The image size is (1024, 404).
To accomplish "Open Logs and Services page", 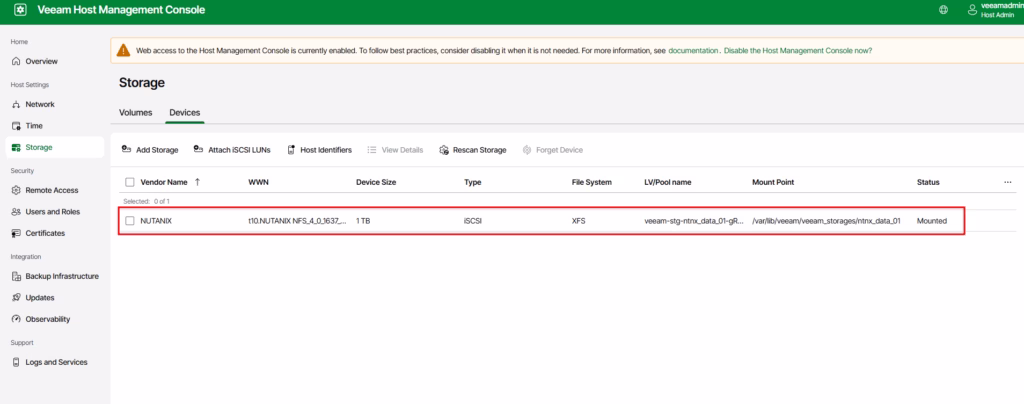I will (x=55, y=362).
